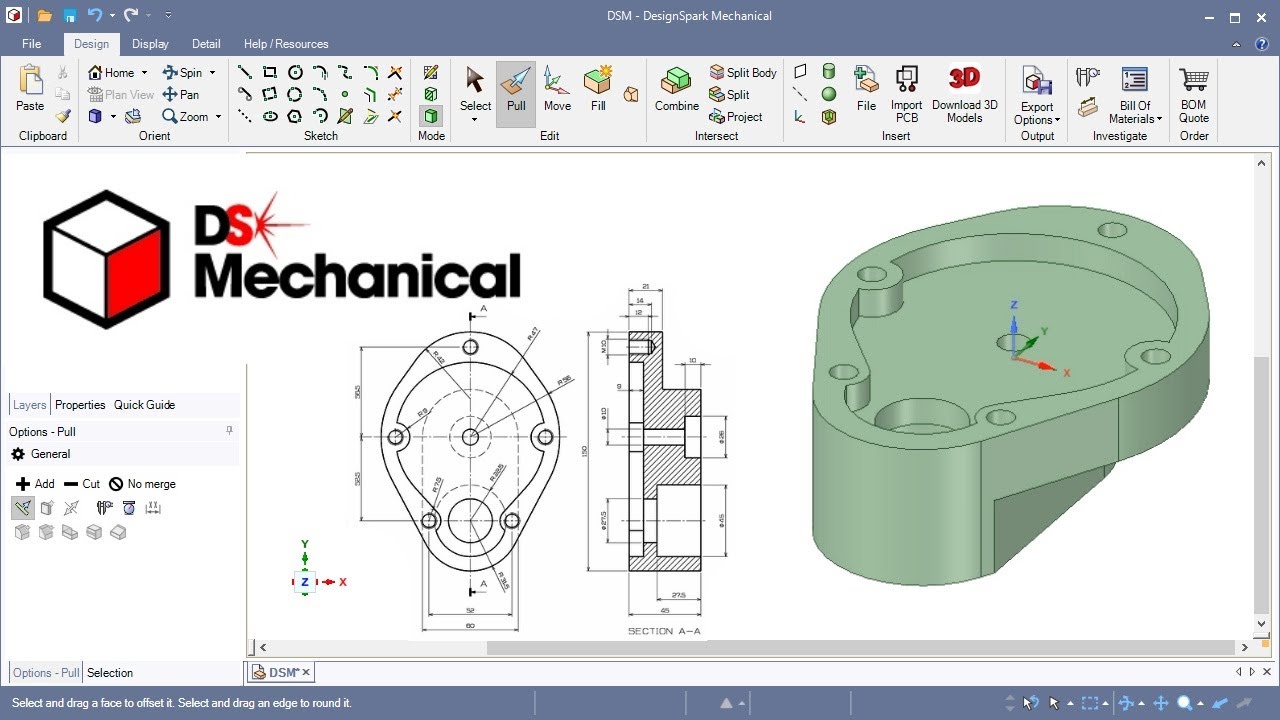Screen dimensions: 1280x720
Task: Choose the Split tool in Intersect group
Action: [x=730, y=94]
